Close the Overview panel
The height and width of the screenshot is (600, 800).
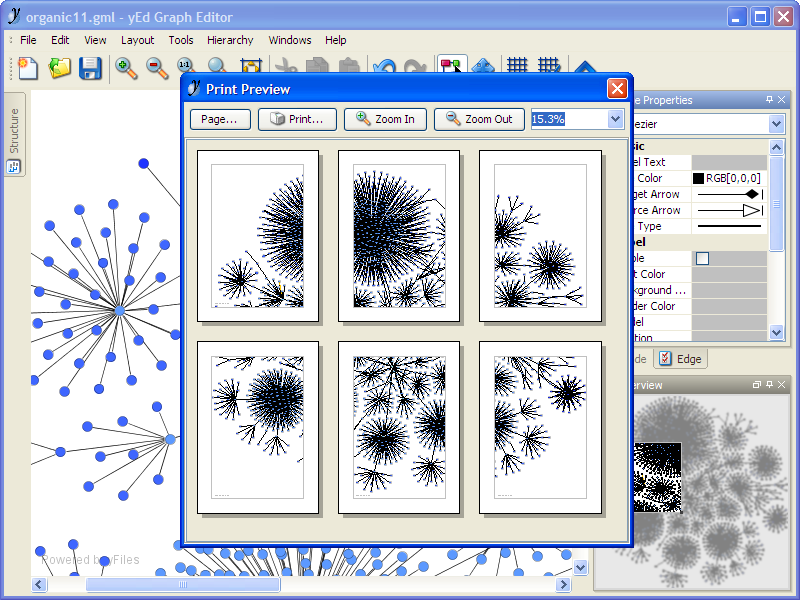(781, 385)
